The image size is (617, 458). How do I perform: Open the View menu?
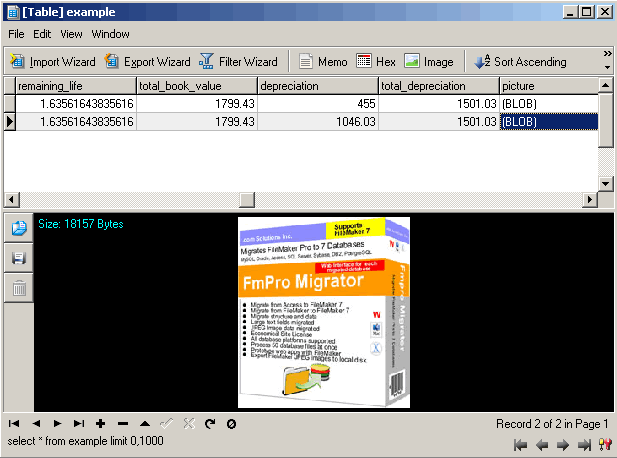point(71,34)
